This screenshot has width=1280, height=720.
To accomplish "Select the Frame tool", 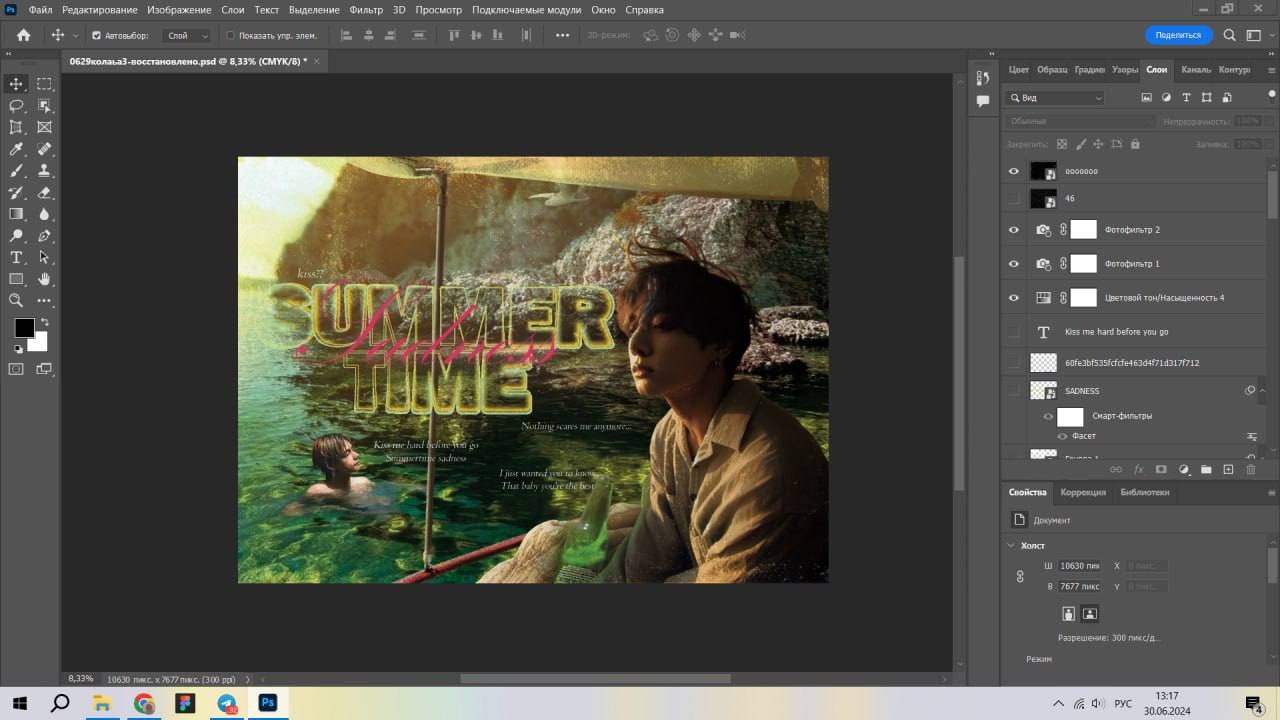I will pyautogui.click(x=44, y=127).
